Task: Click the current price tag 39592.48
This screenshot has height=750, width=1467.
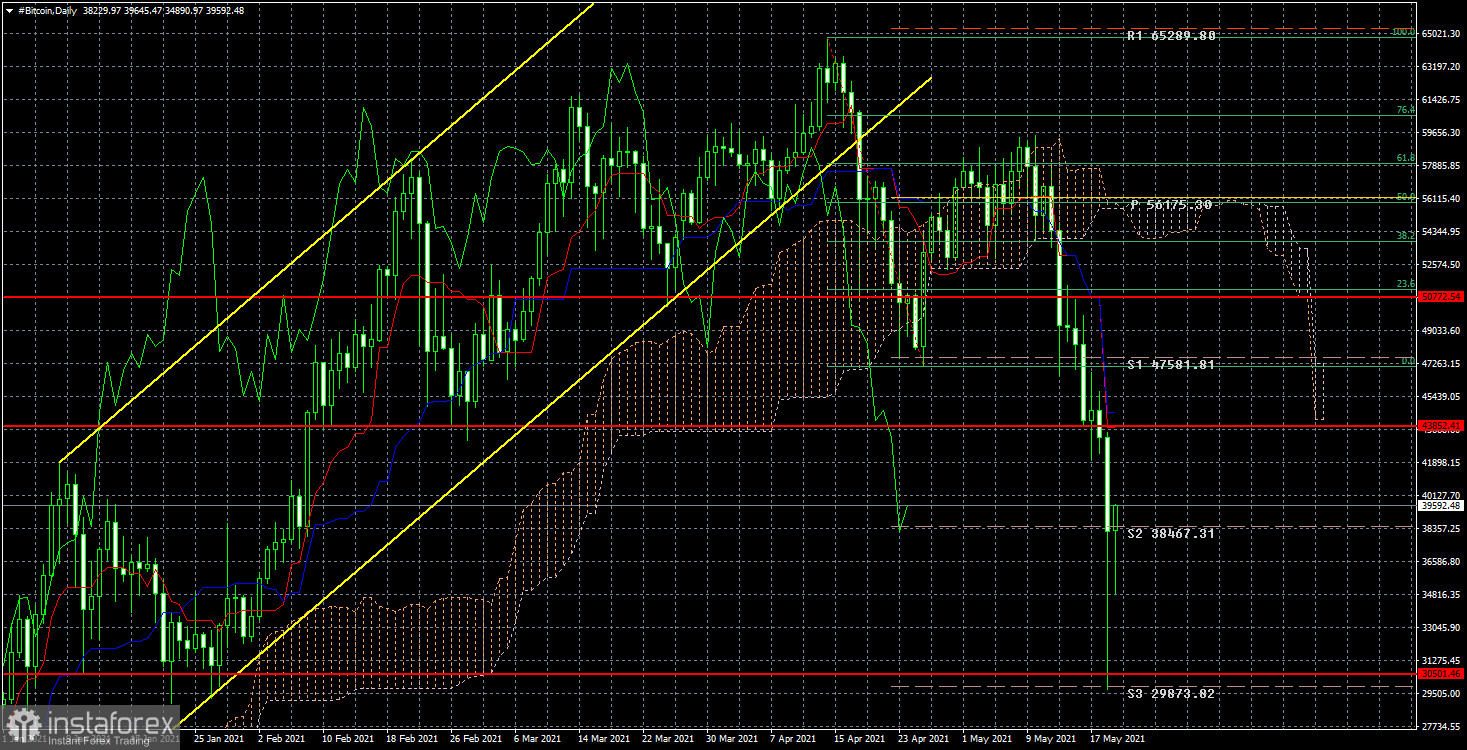Action: [1441, 505]
